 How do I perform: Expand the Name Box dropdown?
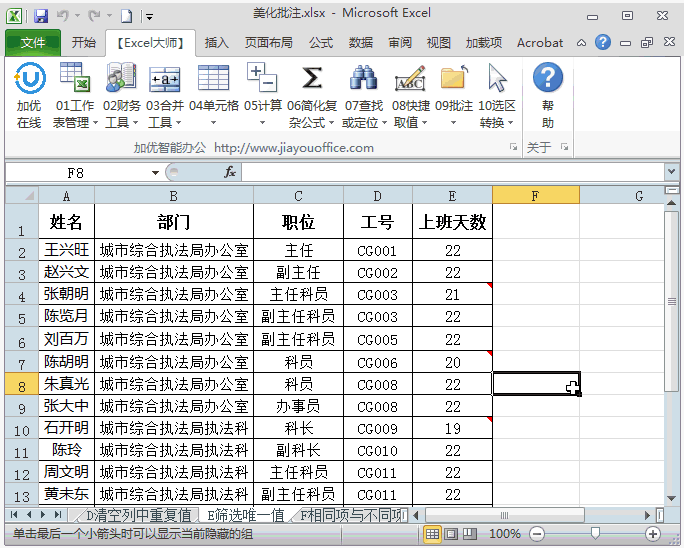pos(155,173)
